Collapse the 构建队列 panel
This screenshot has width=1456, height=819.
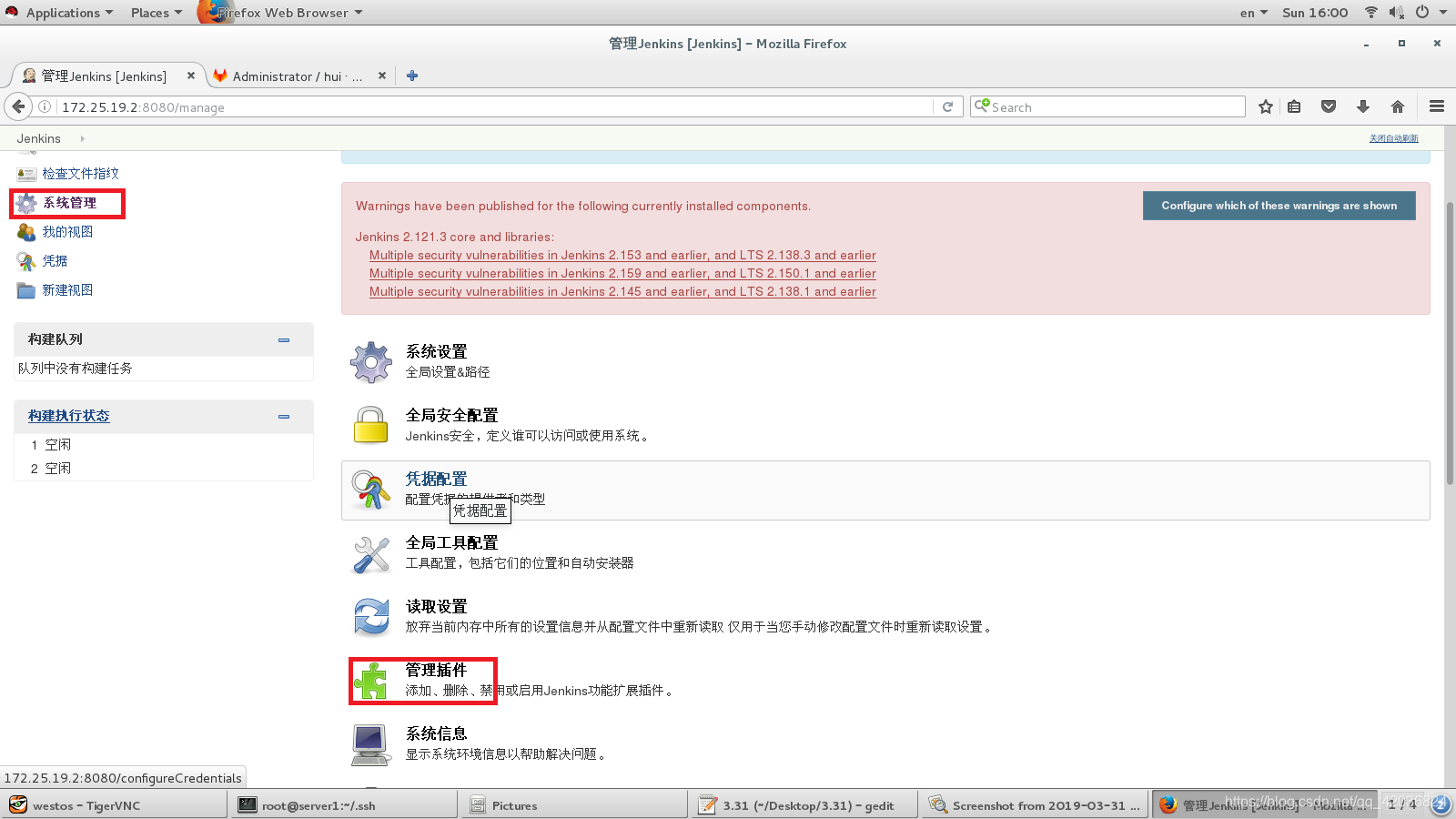point(284,339)
